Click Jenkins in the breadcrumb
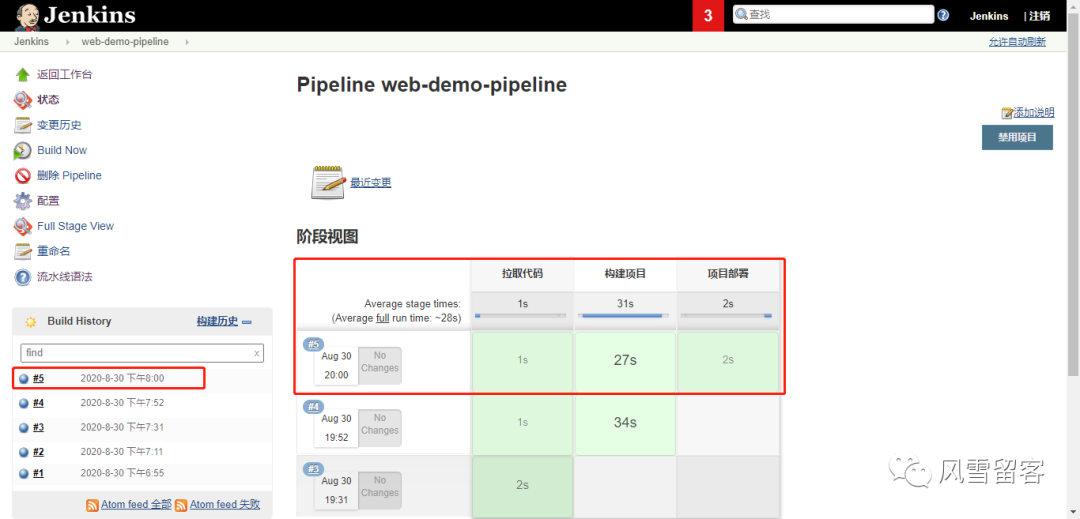Image resolution: width=1080 pixels, height=519 pixels. (x=31, y=42)
